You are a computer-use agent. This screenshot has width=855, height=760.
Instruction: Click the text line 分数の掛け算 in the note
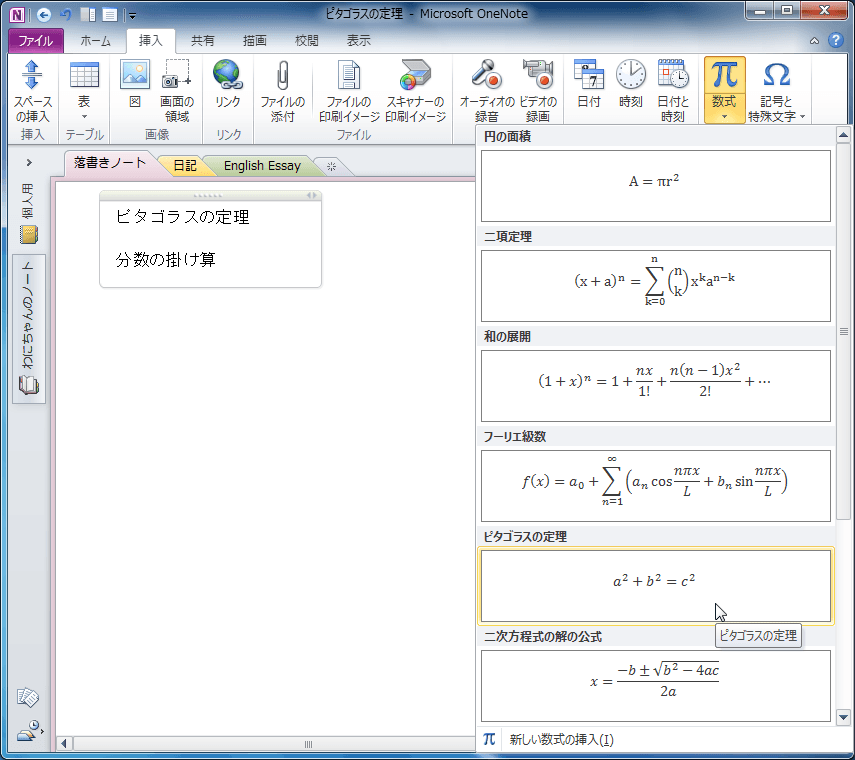point(165,260)
